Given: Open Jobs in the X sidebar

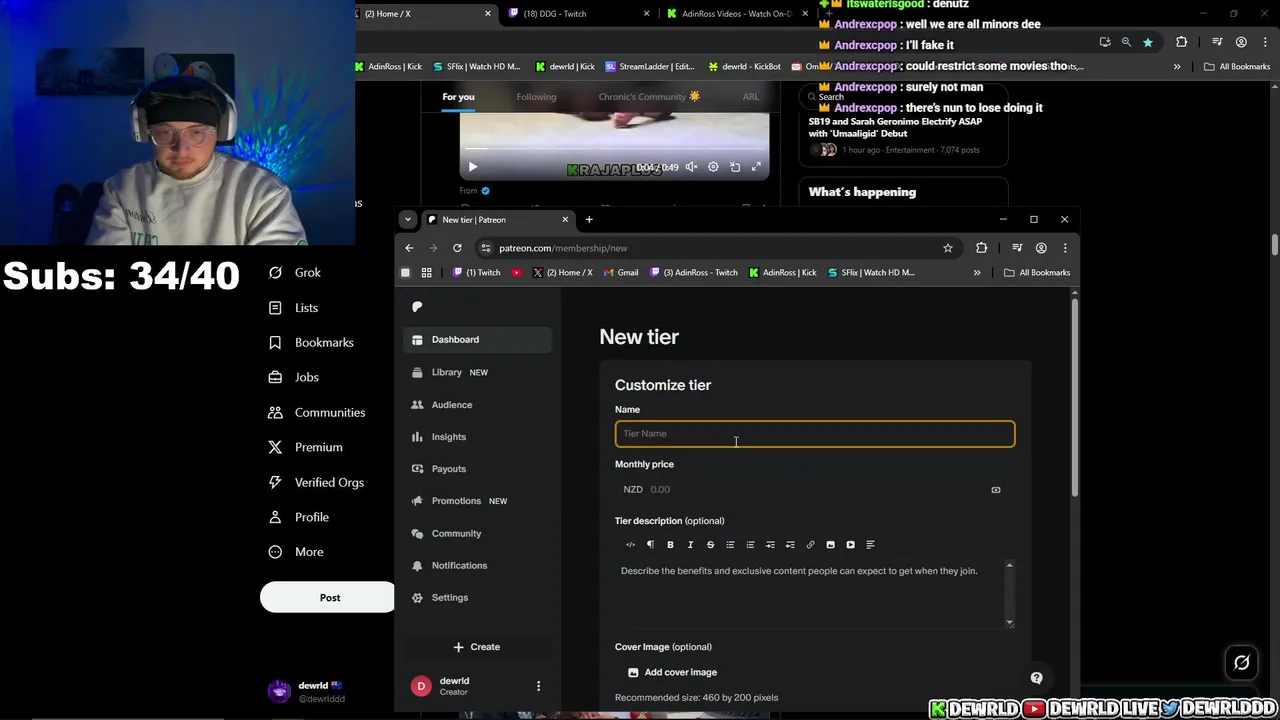Looking at the screenshot, I should [294, 378].
